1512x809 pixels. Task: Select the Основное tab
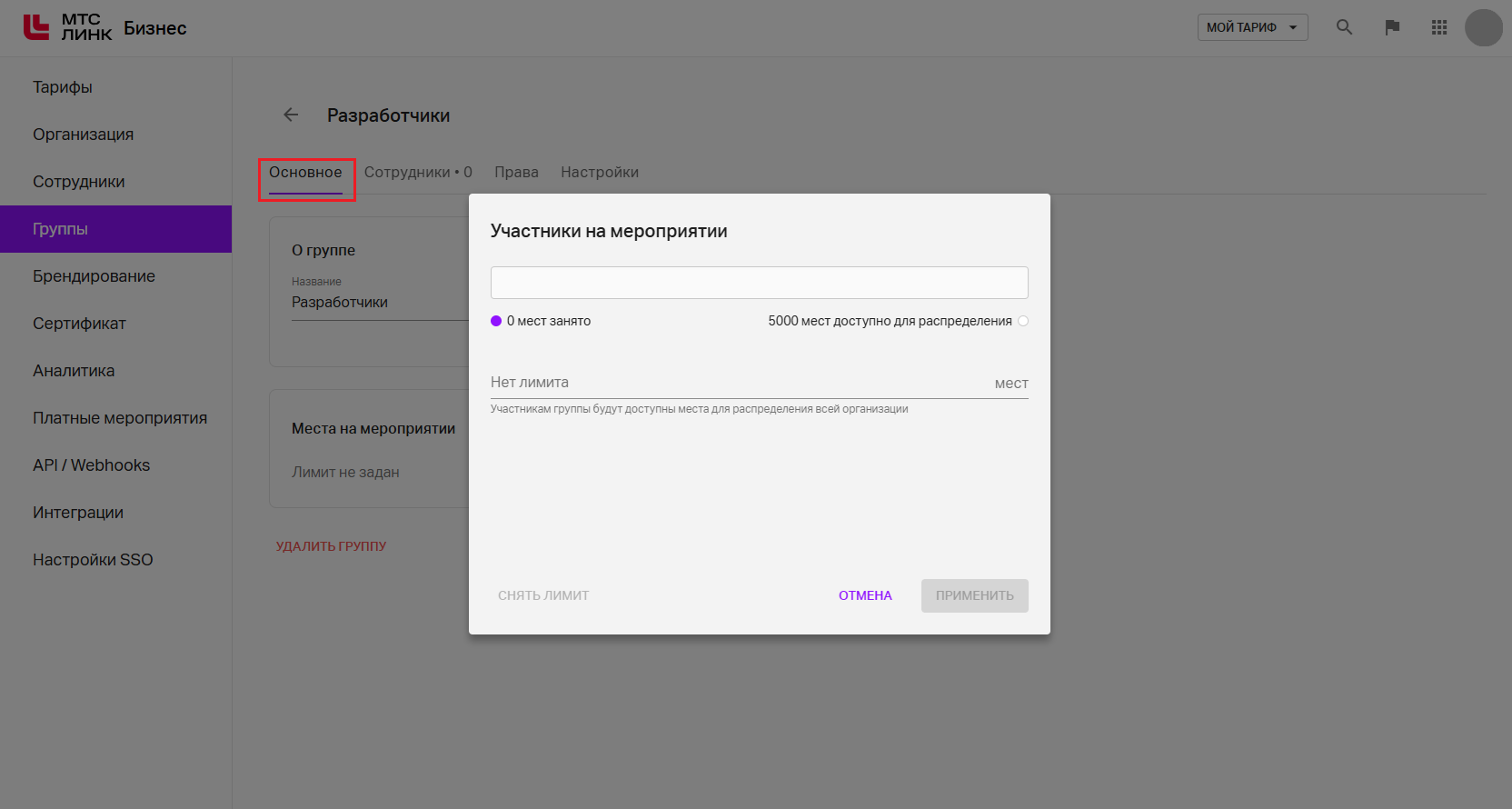[x=305, y=172]
